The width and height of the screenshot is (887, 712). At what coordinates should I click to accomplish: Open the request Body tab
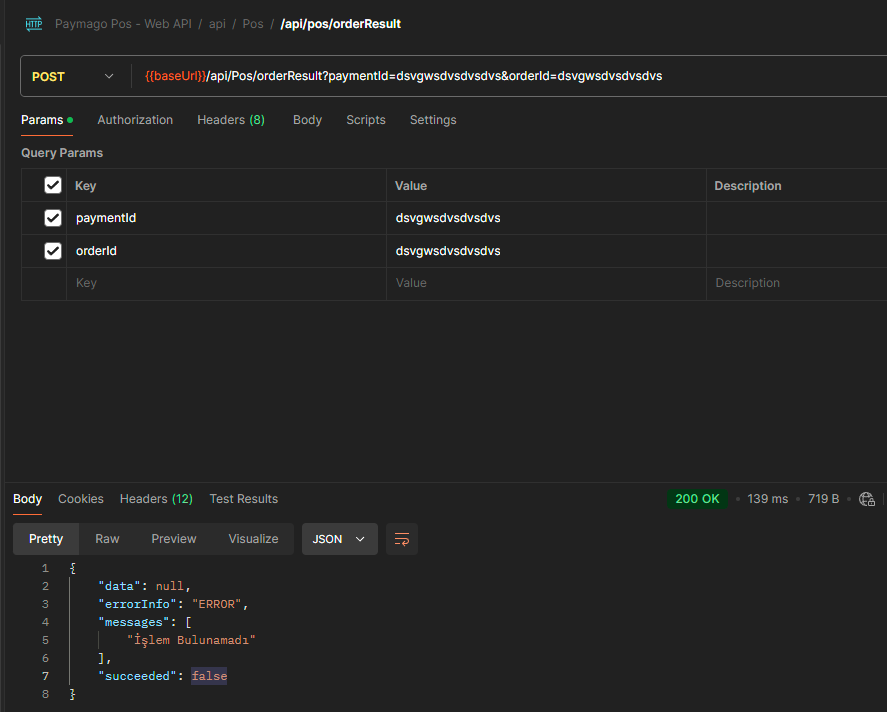[x=307, y=120]
